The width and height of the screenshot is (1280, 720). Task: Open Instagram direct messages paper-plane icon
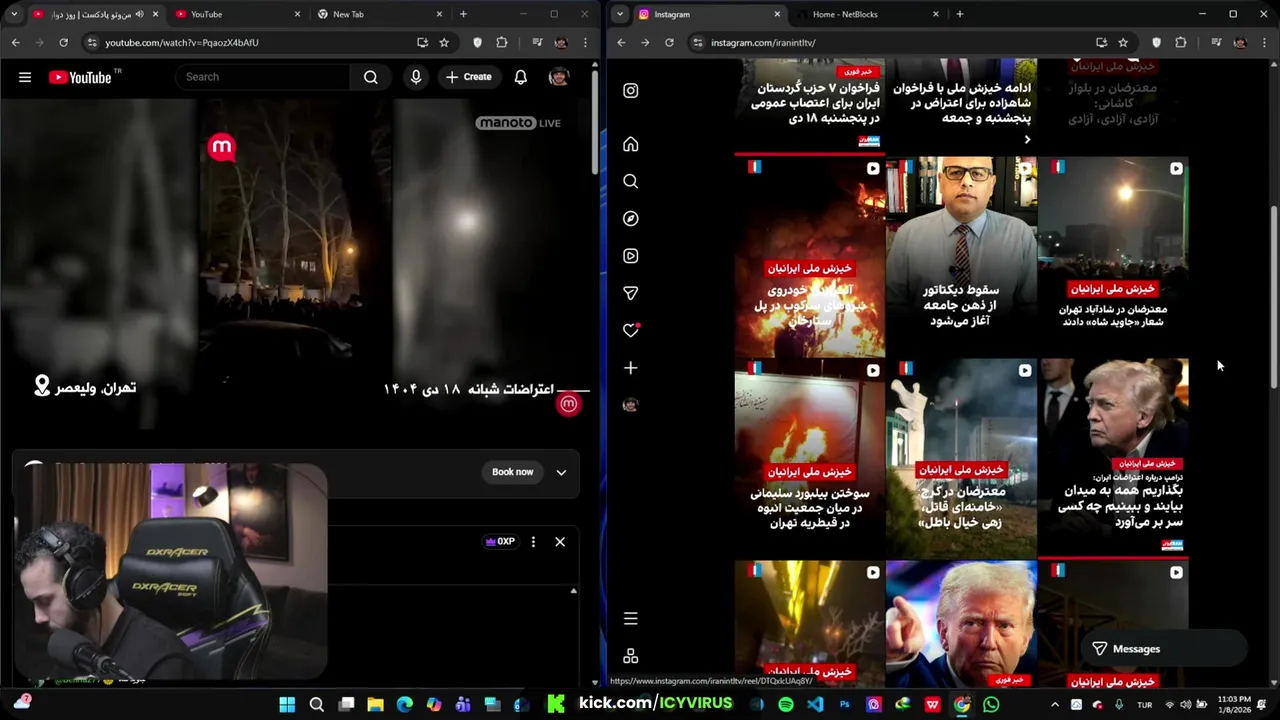631,293
